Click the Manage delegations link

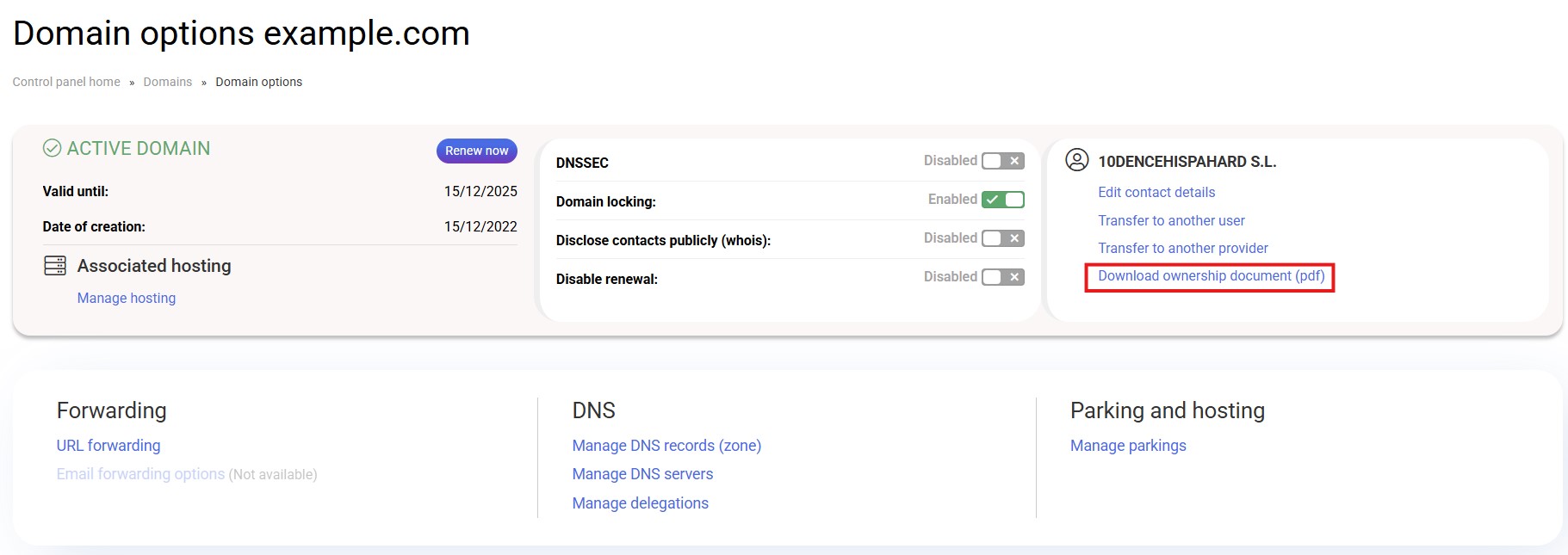tap(640, 503)
